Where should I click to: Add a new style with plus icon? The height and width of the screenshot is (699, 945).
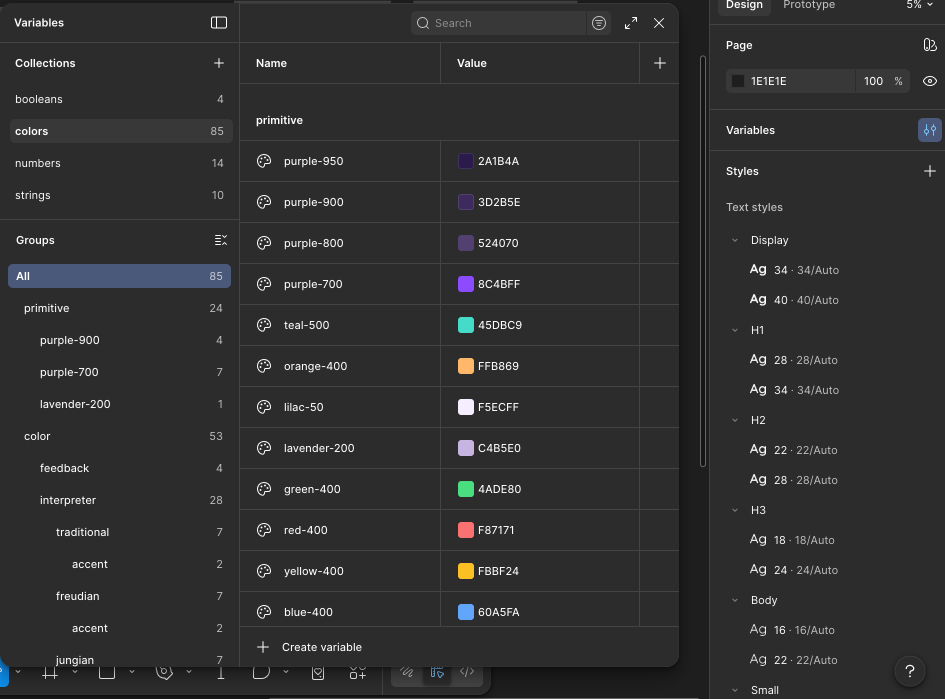pos(929,171)
